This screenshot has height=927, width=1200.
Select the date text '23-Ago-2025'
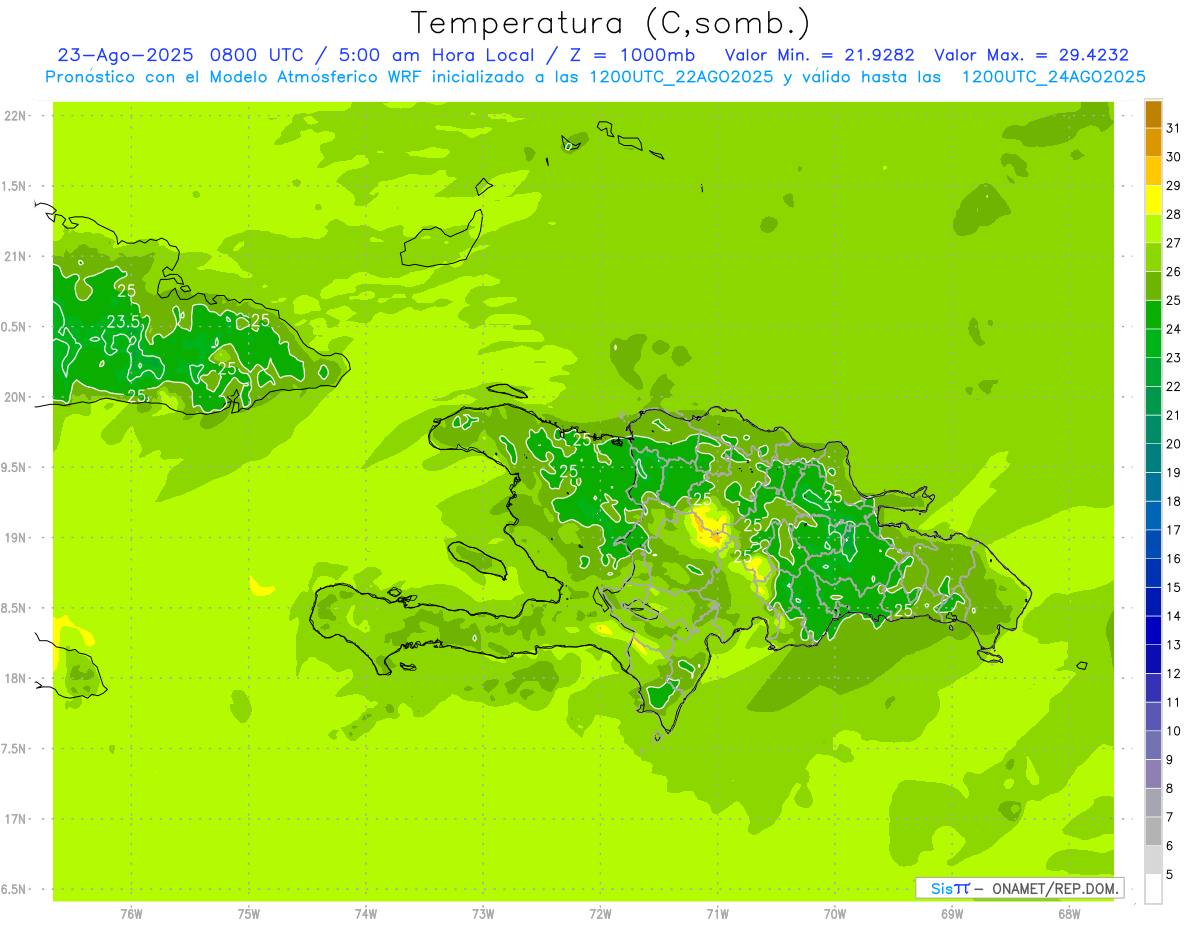tap(126, 55)
